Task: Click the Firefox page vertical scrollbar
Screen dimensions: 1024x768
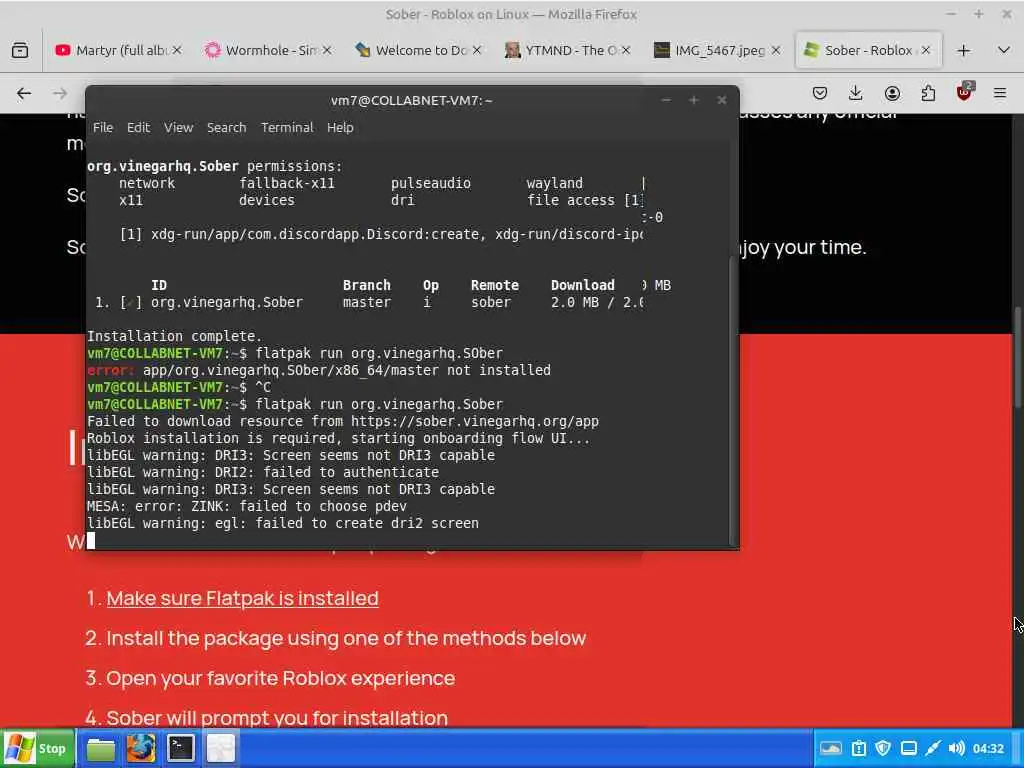Action: pos(1017,358)
